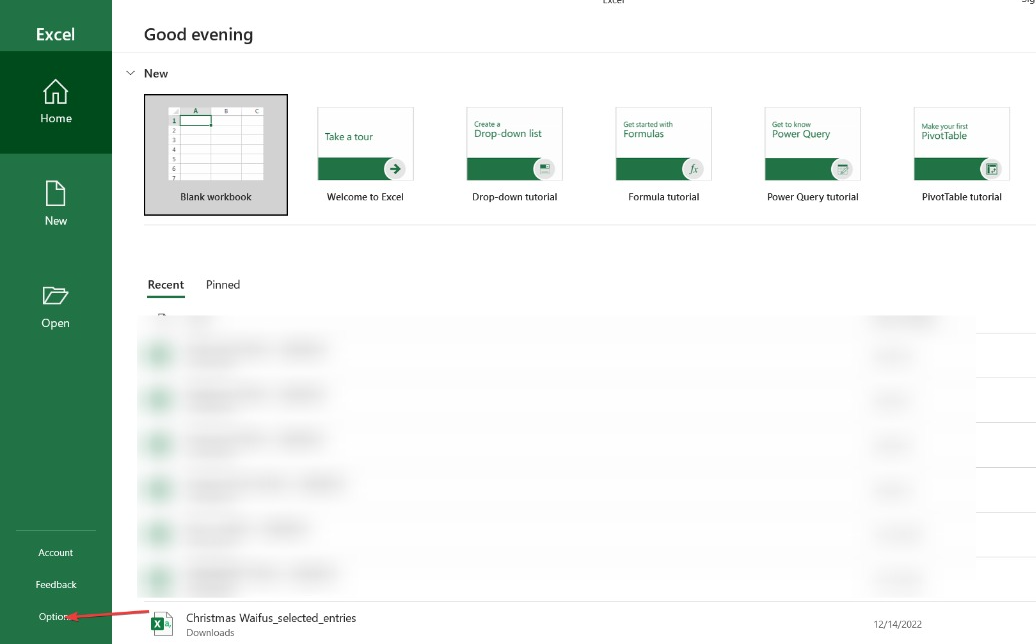Click the PivotTable icon on the PivotTable tutorial card

[989, 168]
